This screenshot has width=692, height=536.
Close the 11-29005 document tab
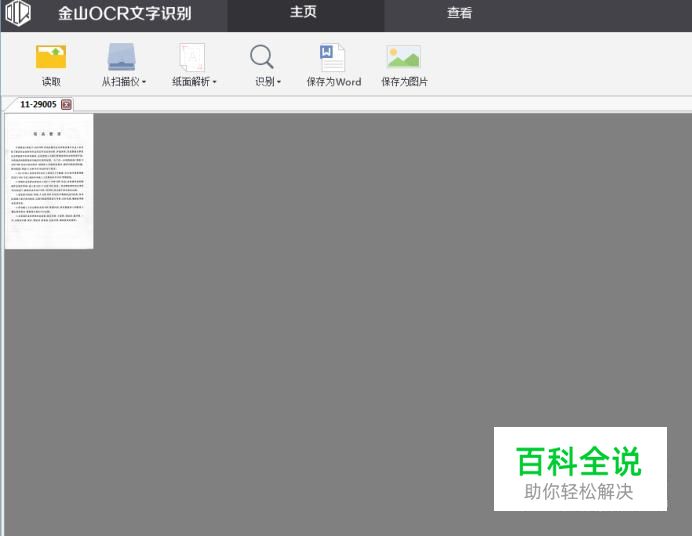pyautogui.click(x=66, y=105)
